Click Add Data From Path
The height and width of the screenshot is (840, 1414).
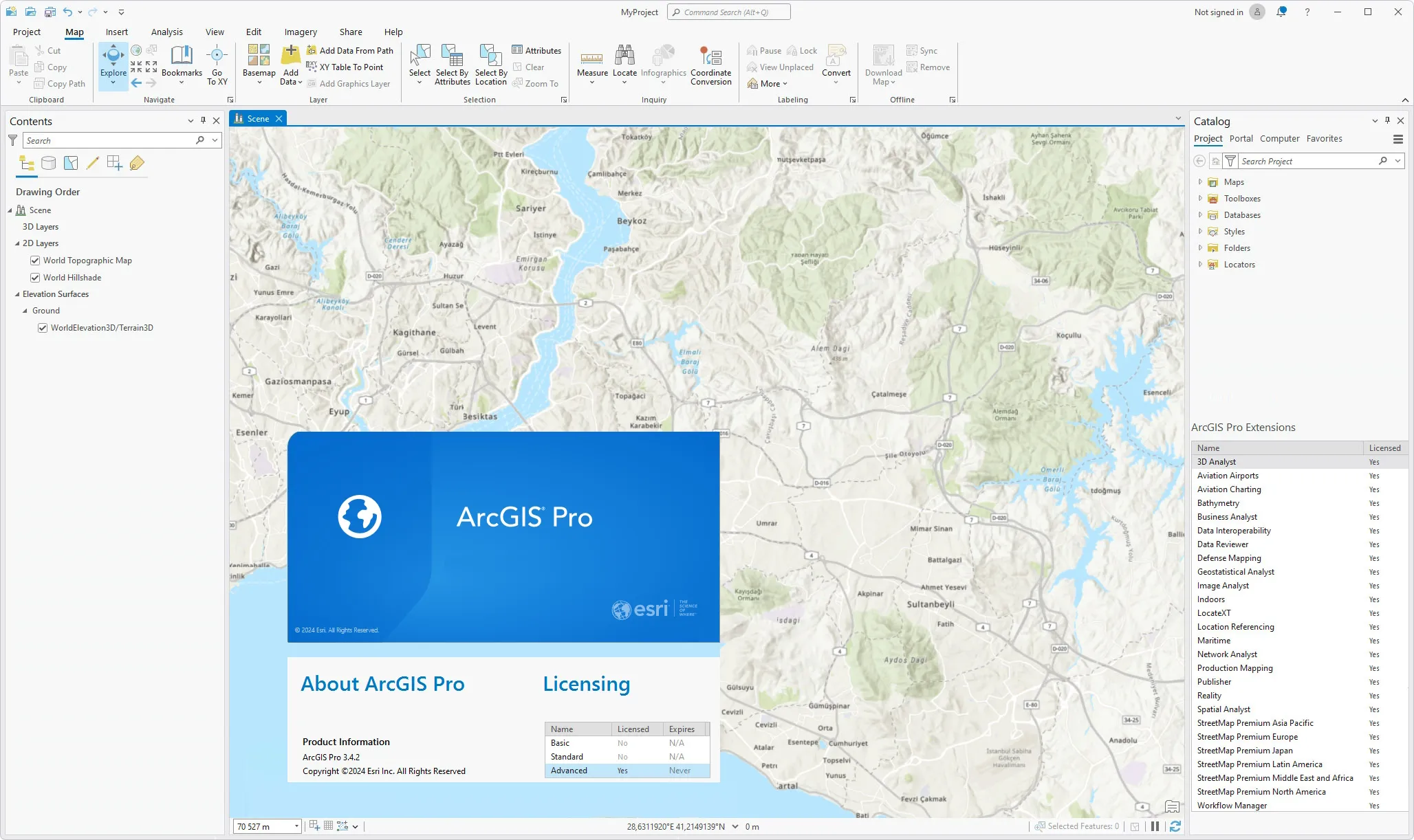pyautogui.click(x=350, y=51)
